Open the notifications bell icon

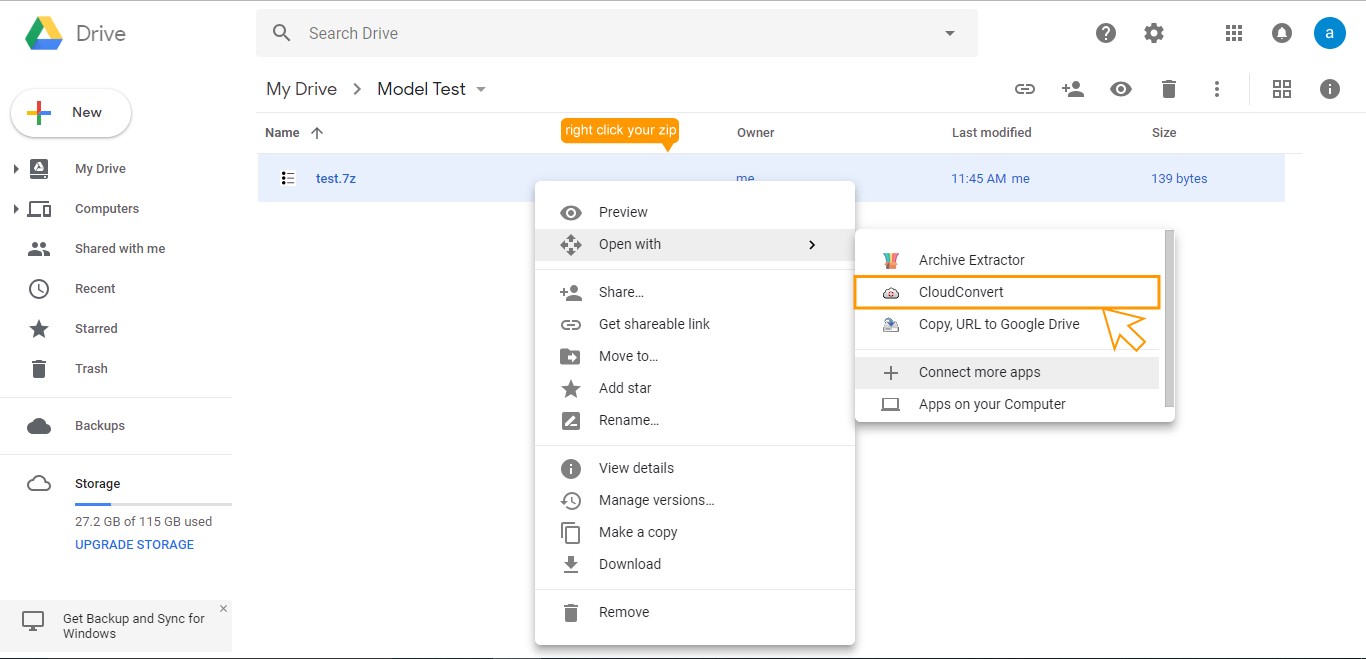1281,33
